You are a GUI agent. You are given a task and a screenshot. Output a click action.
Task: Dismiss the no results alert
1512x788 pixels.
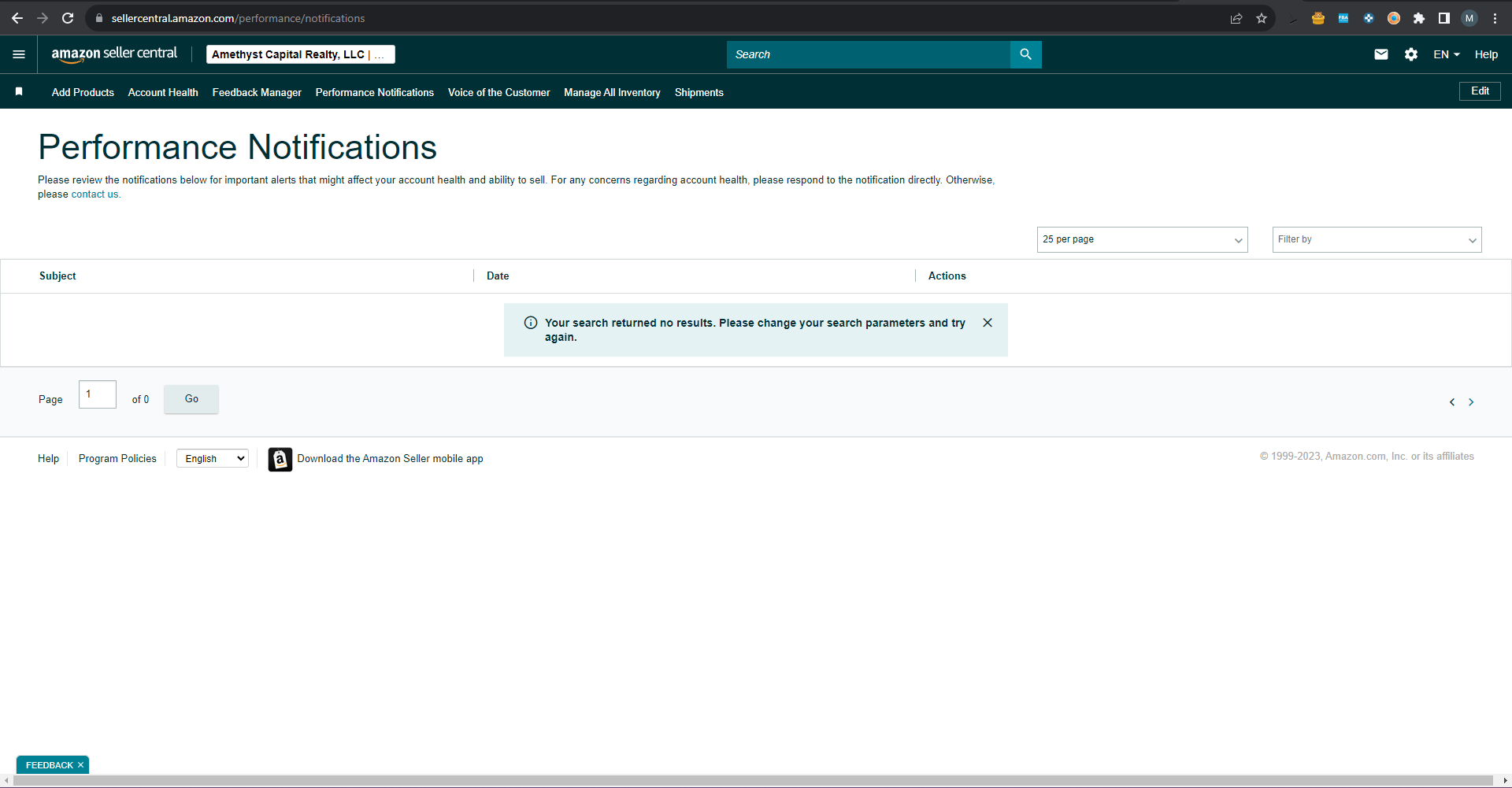point(988,323)
